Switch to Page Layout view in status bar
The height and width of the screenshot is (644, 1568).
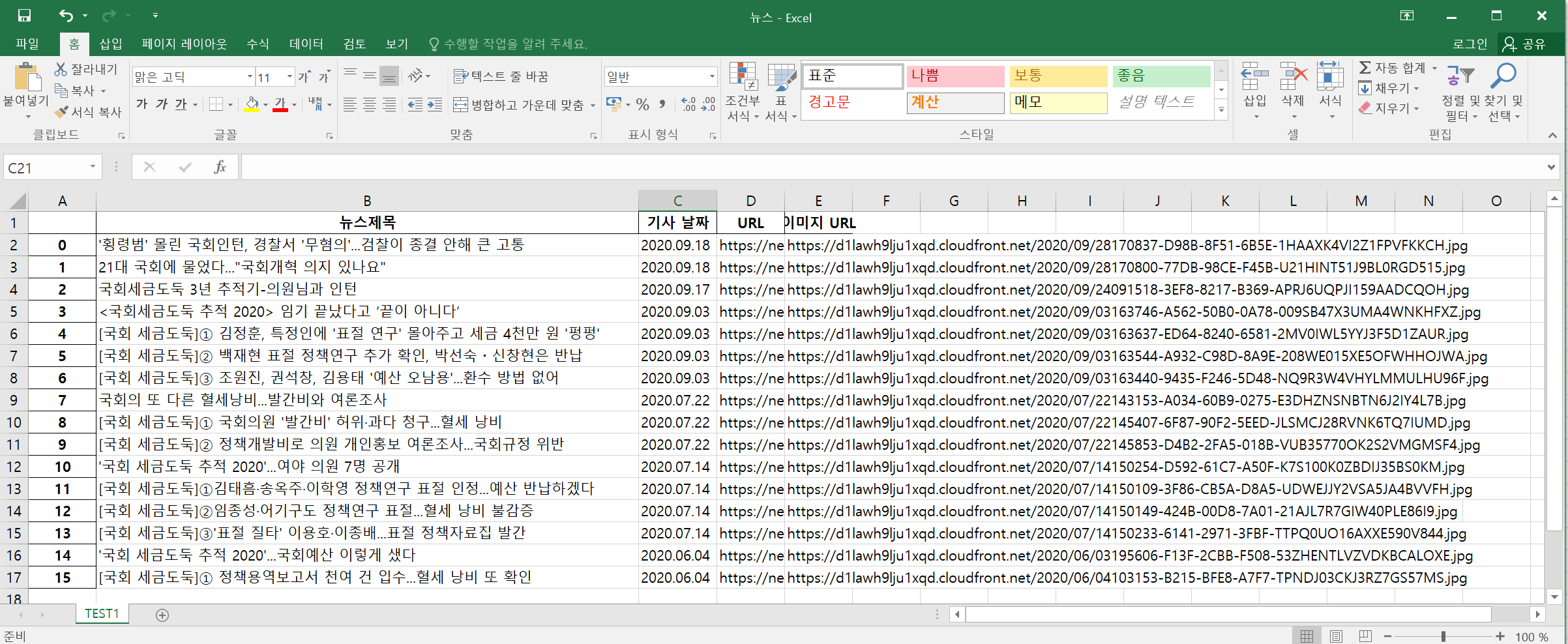(1336, 636)
